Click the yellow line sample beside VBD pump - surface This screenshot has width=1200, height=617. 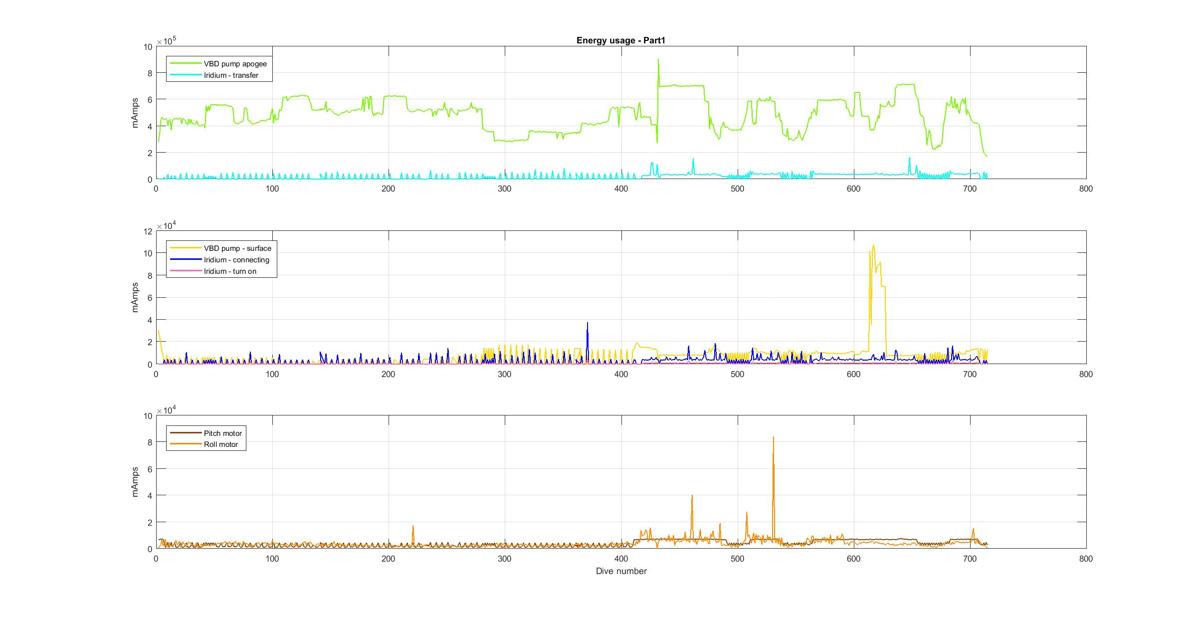[x=186, y=248]
